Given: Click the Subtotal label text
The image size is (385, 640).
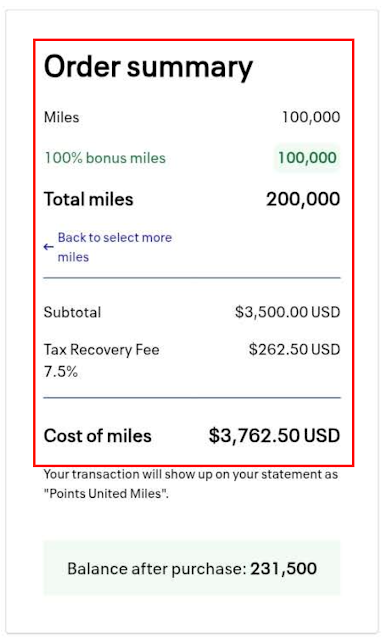Looking at the screenshot, I should pos(72,312).
